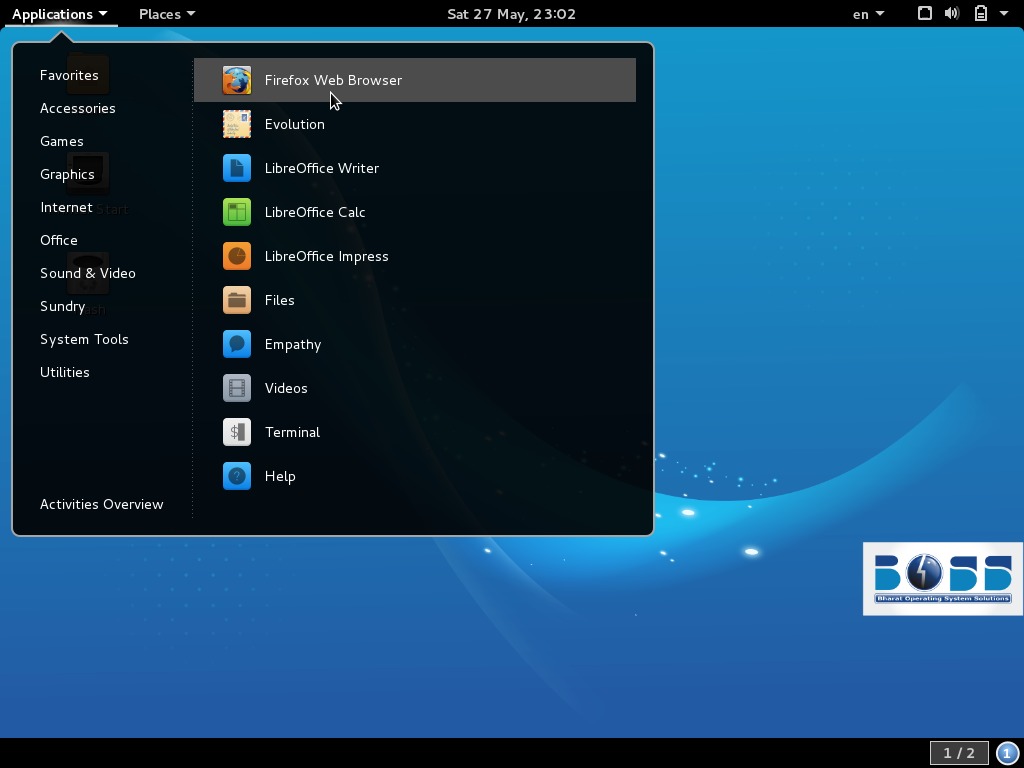Viewport: 1024px width, 768px height.
Task: Open LibreOffice Calc spreadsheet
Action: pyautogui.click(x=315, y=212)
